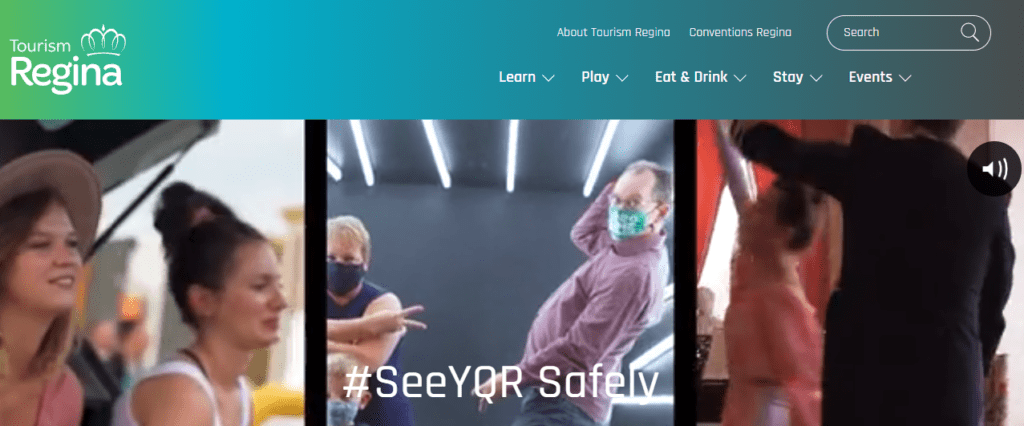Click the magnifying glass search icon

[x=969, y=32]
